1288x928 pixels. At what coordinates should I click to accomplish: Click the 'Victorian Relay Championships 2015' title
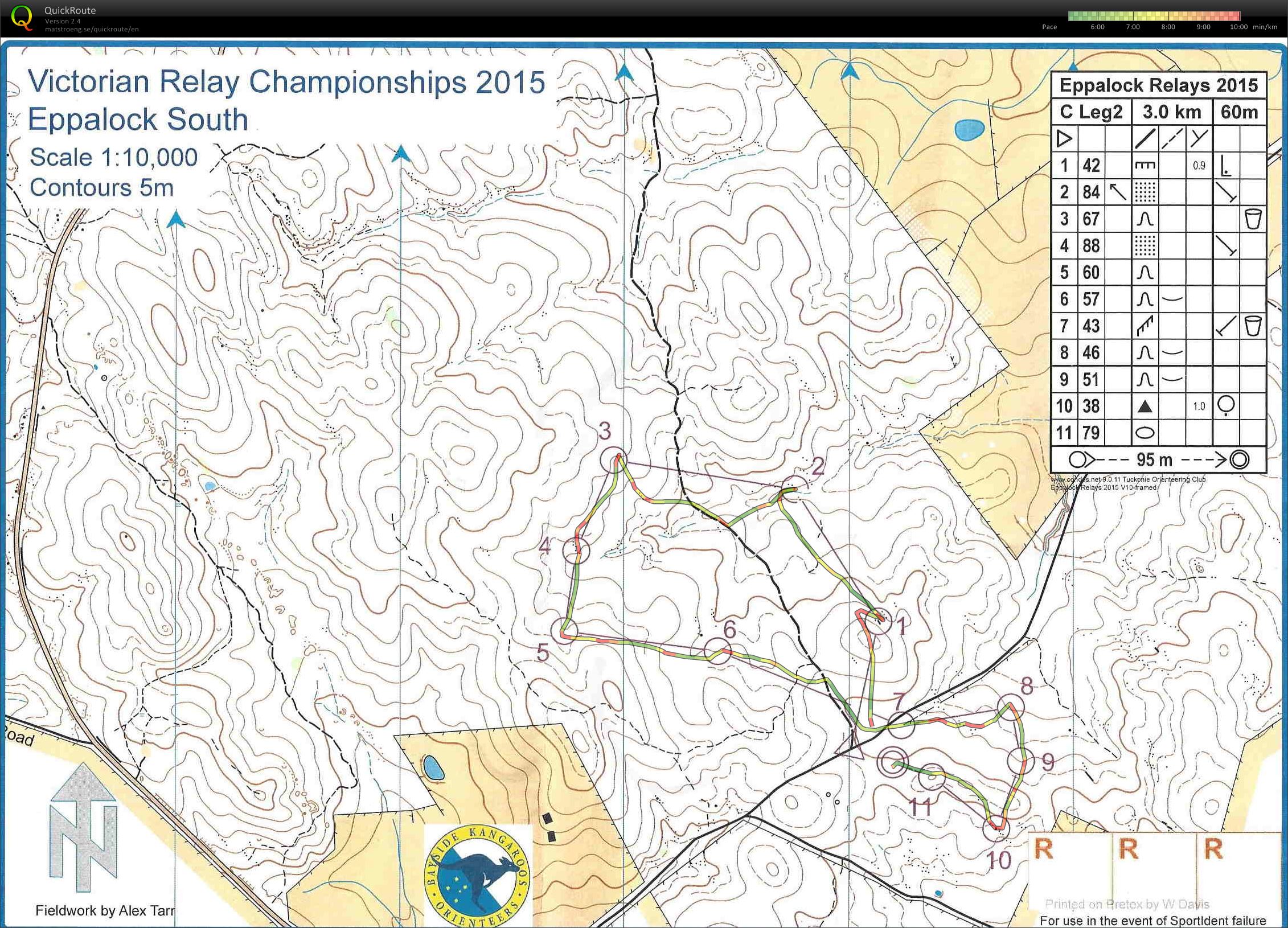[x=286, y=82]
